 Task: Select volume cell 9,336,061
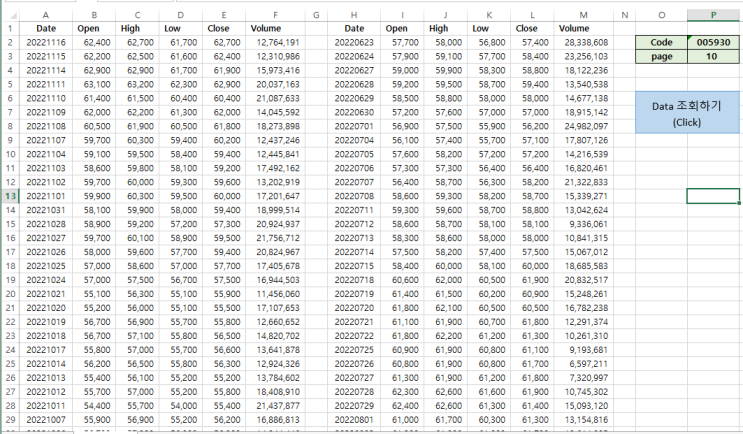[x=583, y=224]
